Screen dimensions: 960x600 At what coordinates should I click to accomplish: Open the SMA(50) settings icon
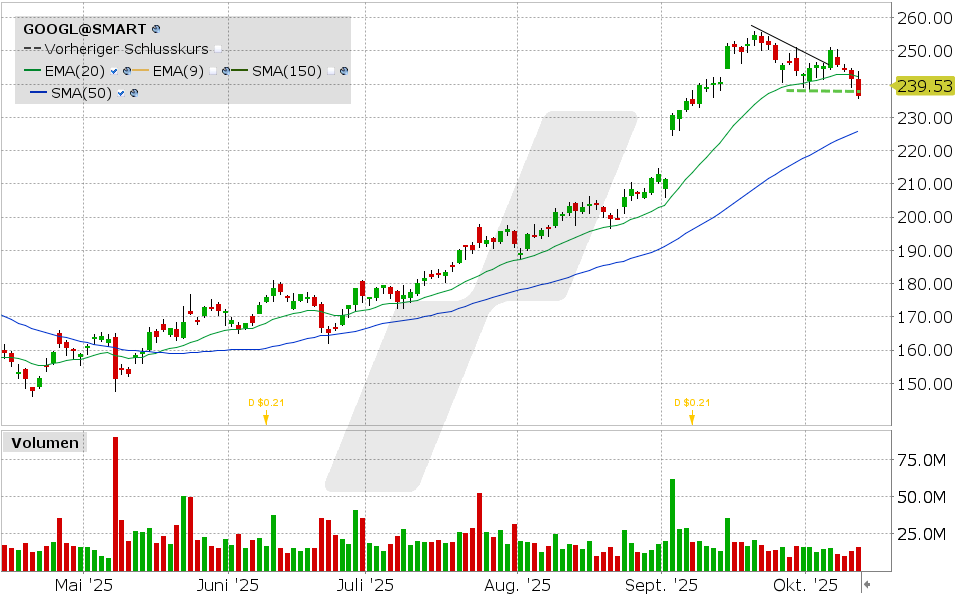point(133,93)
